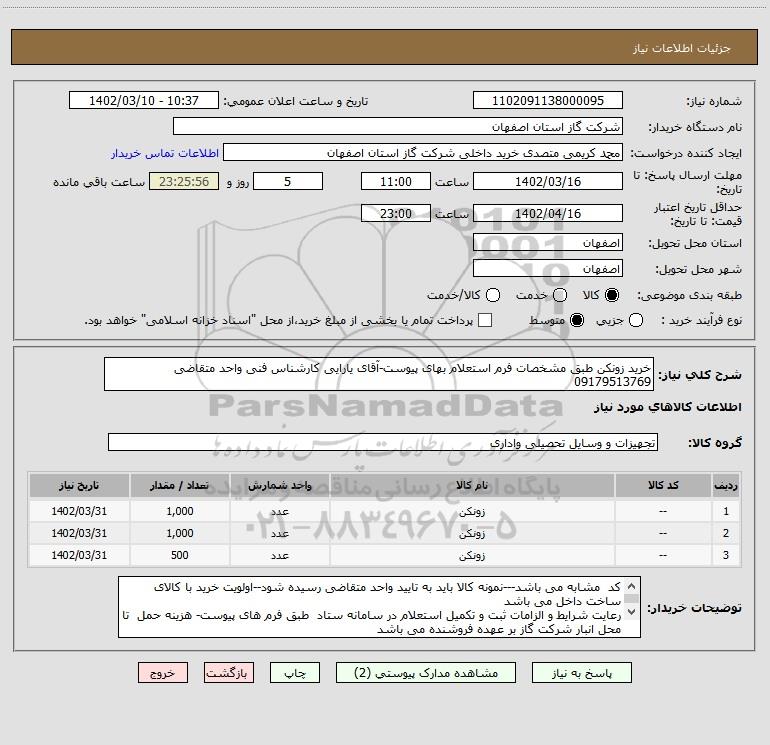Click quantity 500 in row 3
Viewport: 770px width, 745px height.
(180, 555)
